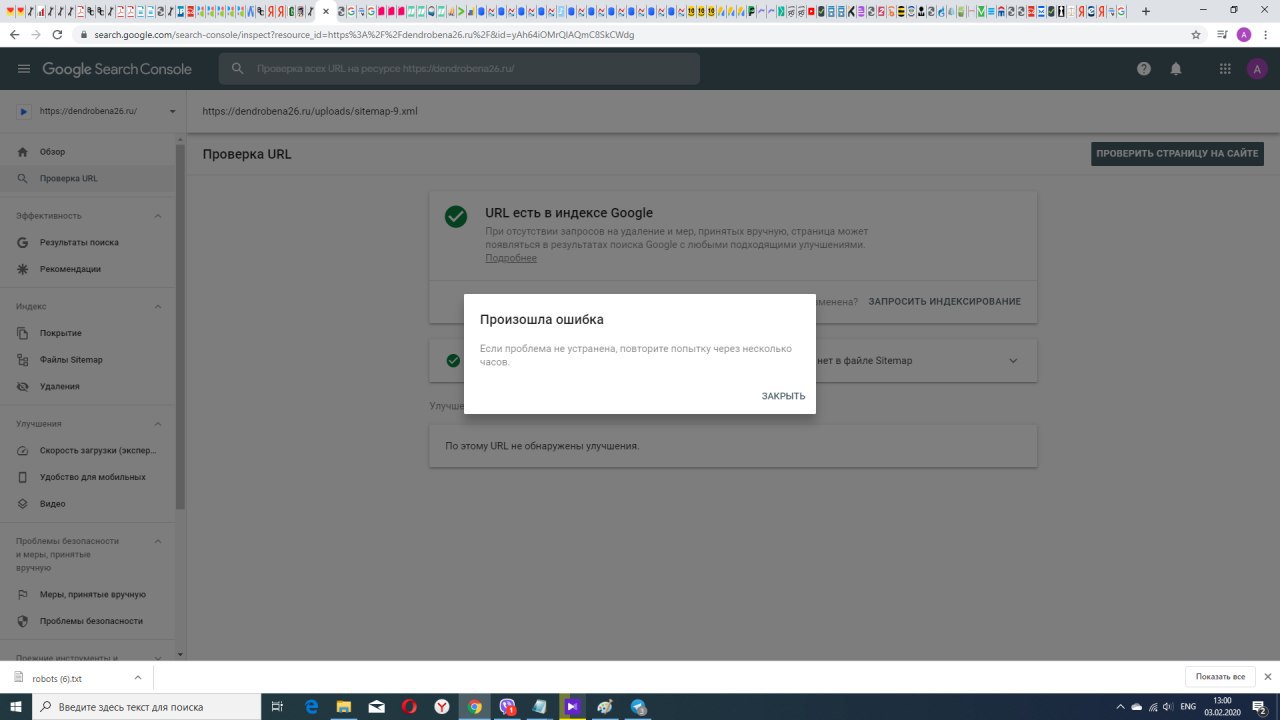Viewport: 1280px width, 720px height.
Task: Click the Файлы Sitemap tree icon
Action: tap(22, 360)
